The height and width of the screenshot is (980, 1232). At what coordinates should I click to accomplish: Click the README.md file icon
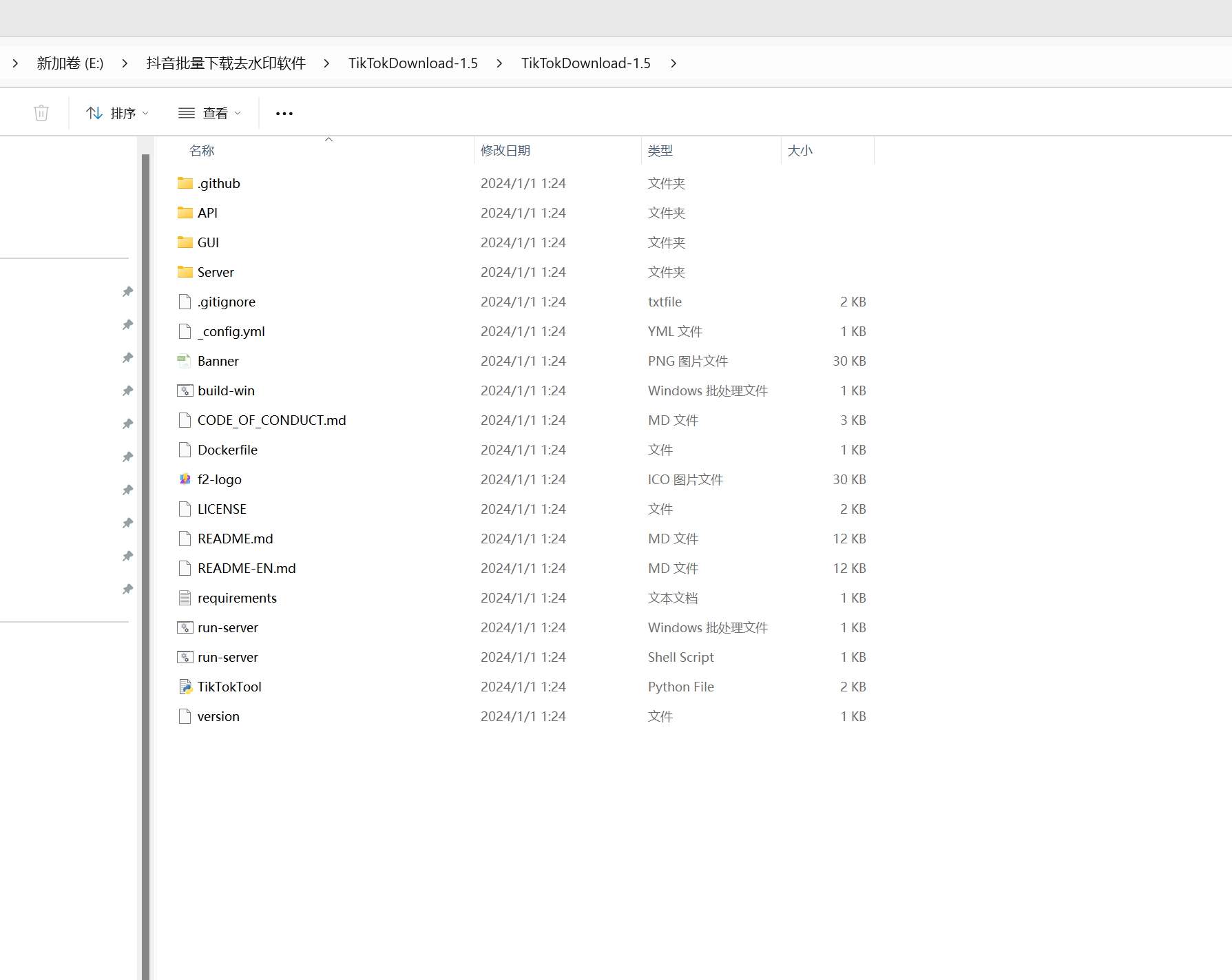[x=185, y=539]
